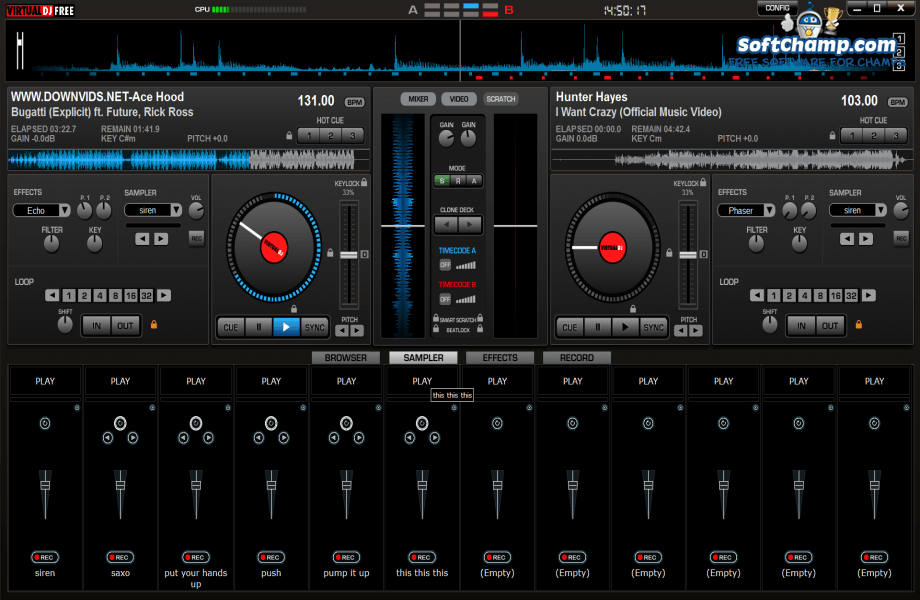
Task: Click left deck sampler REC button
Action: pyautogui.click(x=197, y=238)
